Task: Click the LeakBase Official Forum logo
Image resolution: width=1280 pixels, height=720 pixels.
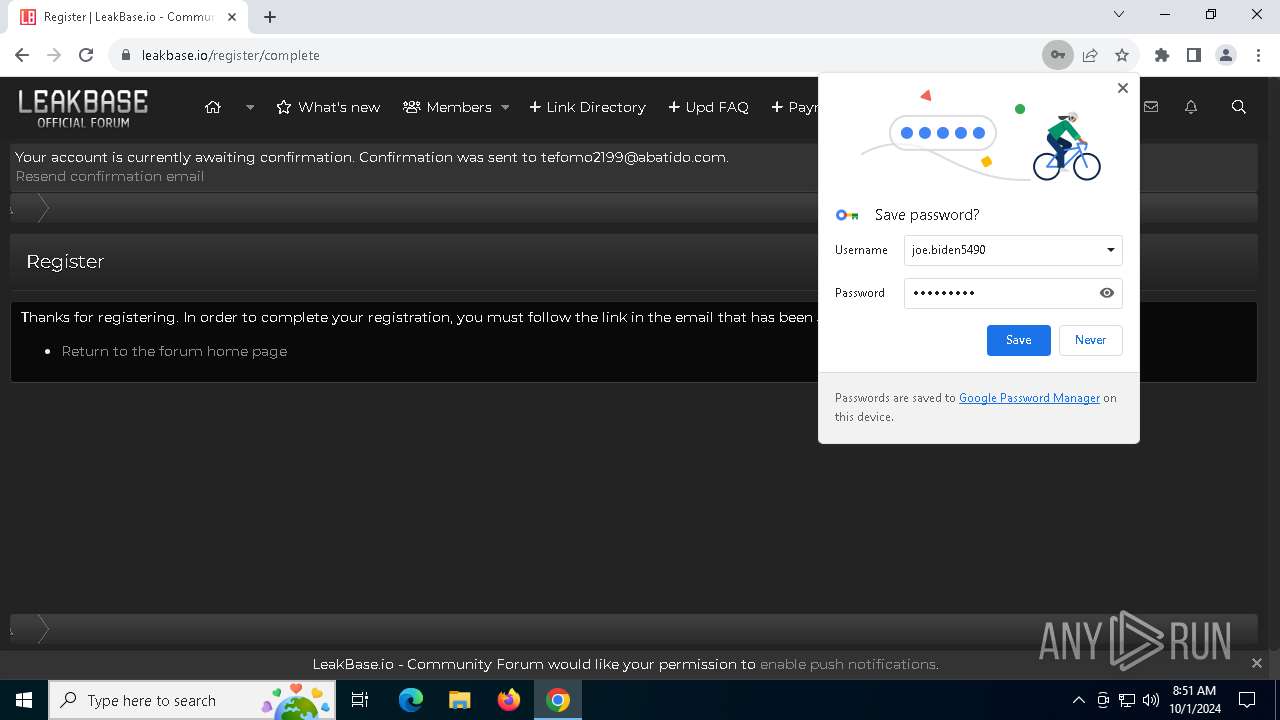Action: (x=83, y=108)
